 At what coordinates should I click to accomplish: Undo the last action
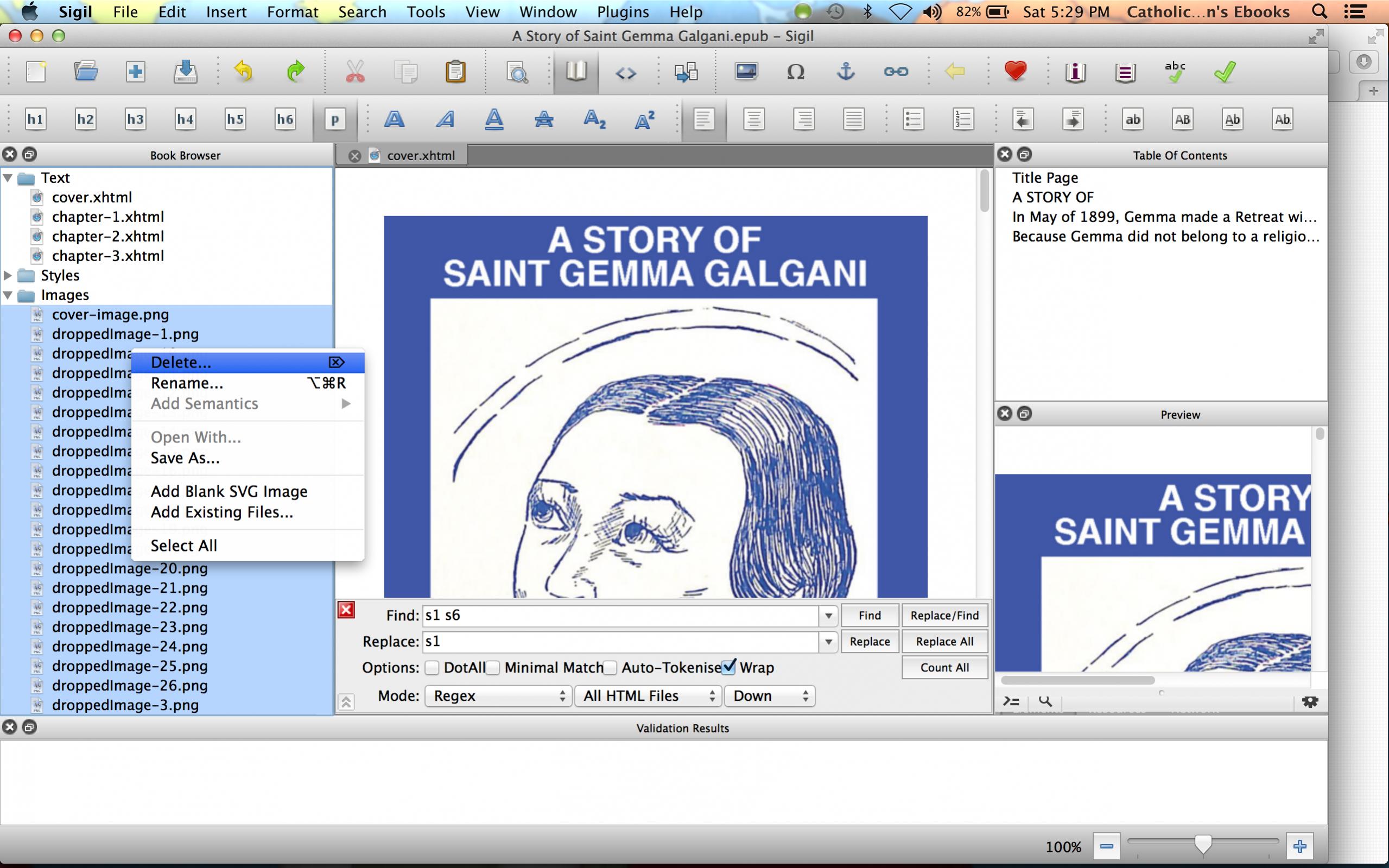tap(244, 72)
